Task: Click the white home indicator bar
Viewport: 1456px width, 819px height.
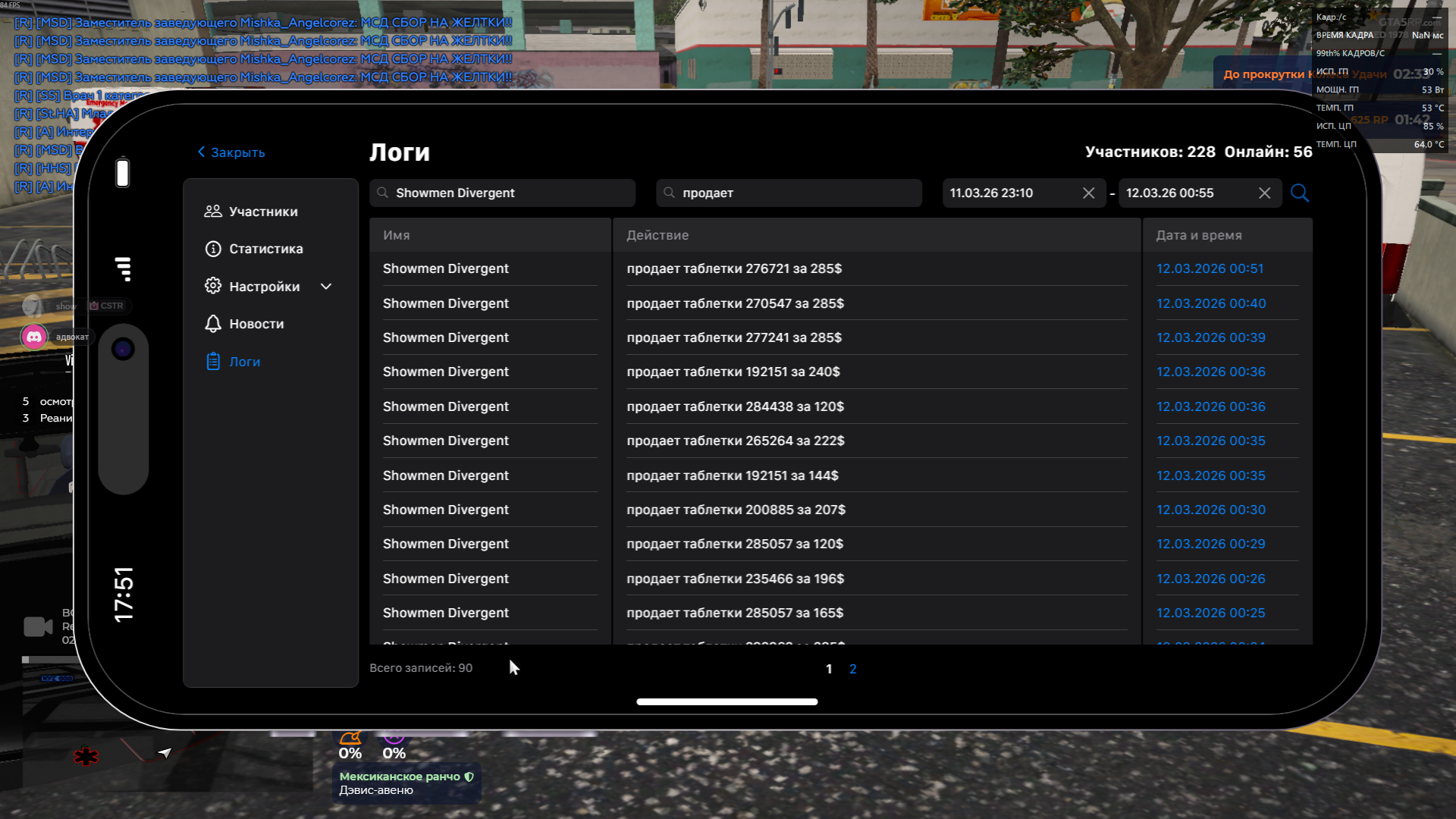Action: click(x=726, y=701)
